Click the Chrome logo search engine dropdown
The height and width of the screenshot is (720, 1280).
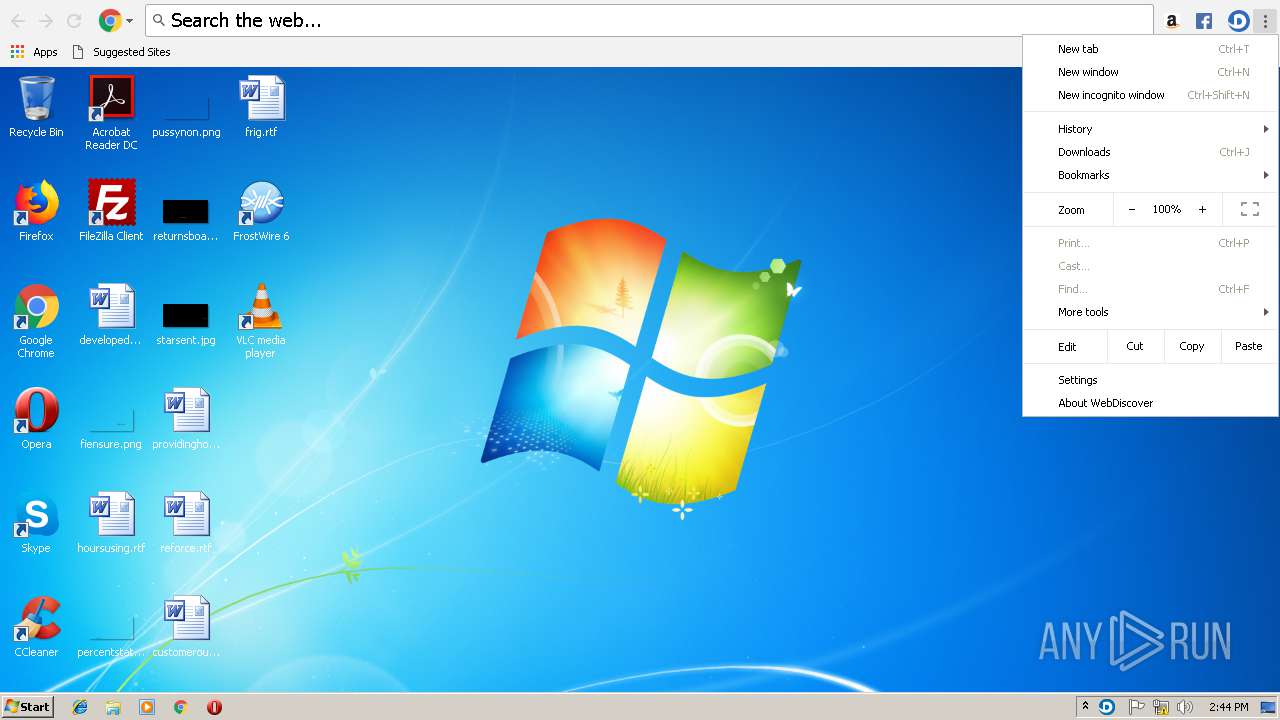[116, 20]
